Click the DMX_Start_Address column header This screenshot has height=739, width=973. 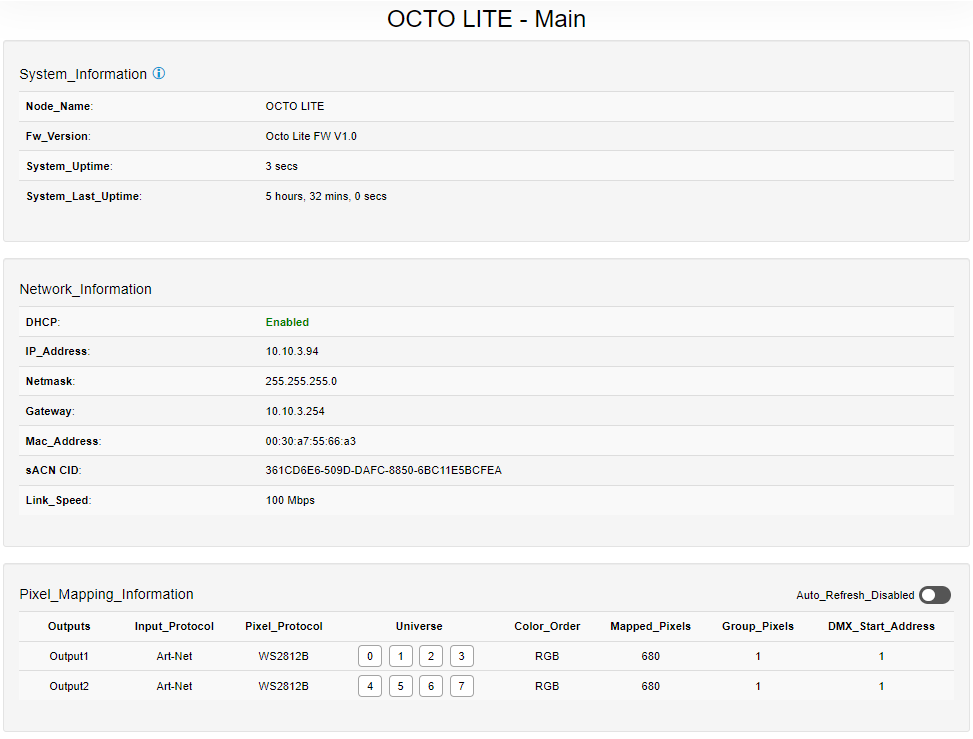(881, 626)
